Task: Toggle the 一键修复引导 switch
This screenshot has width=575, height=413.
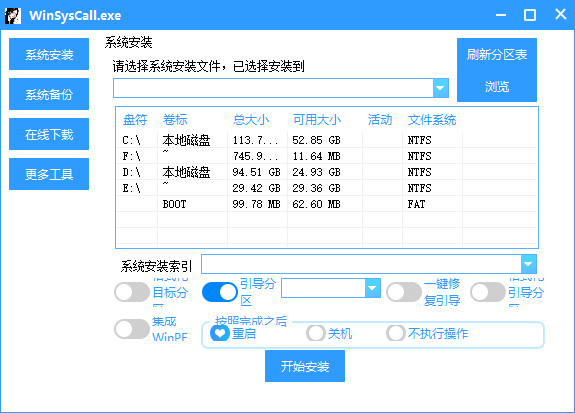Action: pos(404,292)
